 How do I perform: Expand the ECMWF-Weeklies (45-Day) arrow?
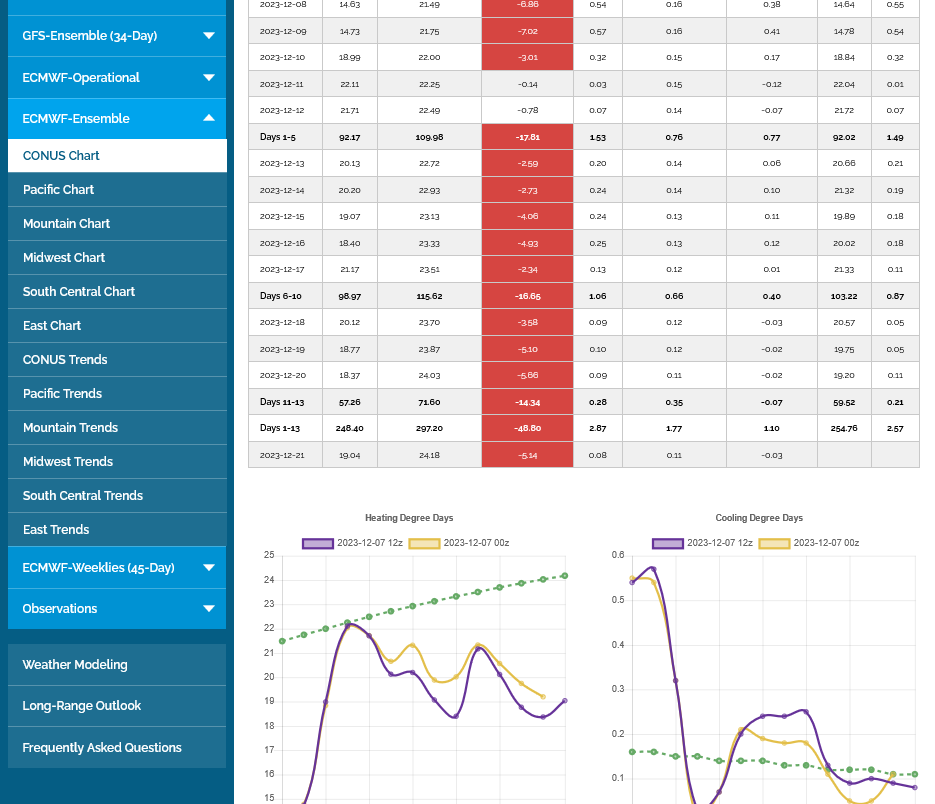tap(208, 568)
